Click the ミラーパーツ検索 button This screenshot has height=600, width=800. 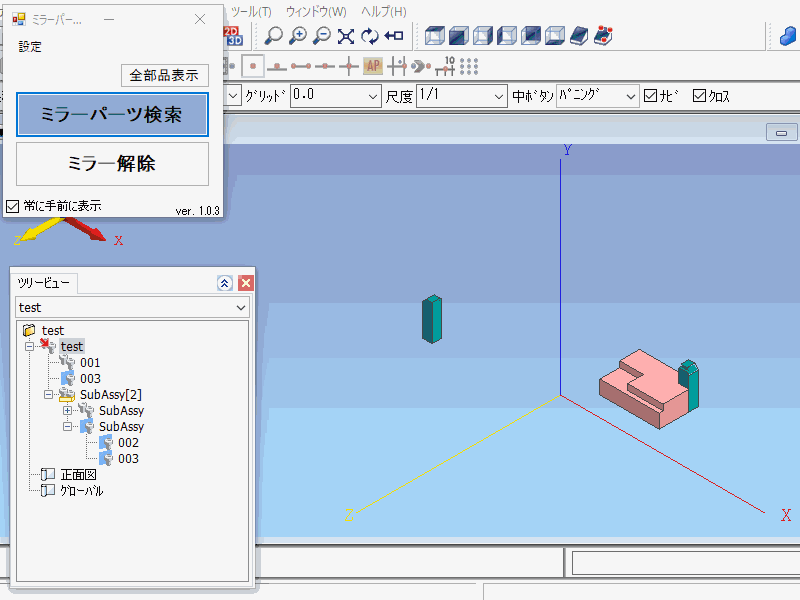pos(112,115)
